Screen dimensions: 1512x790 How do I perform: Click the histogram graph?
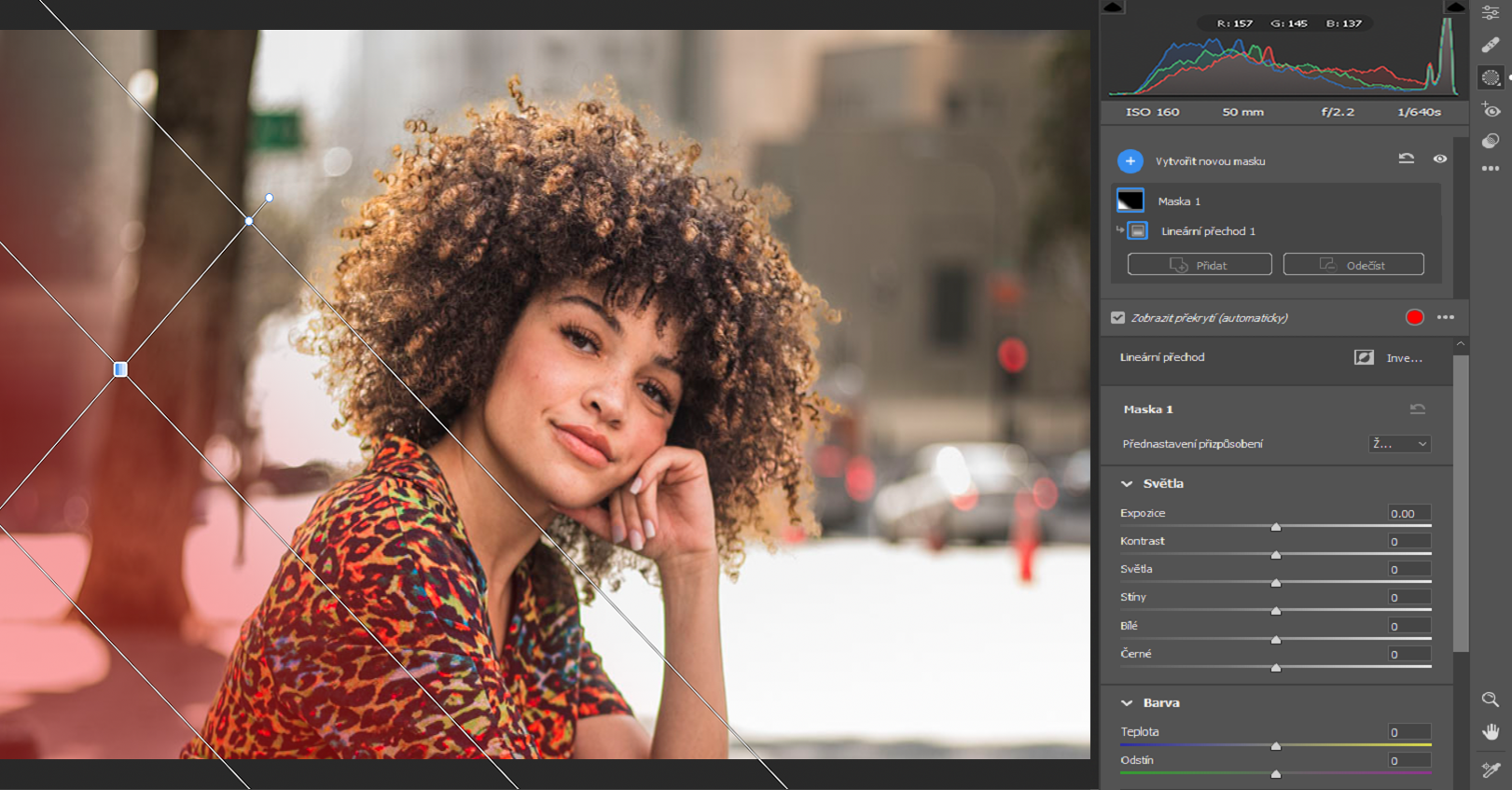(1283, 56)
